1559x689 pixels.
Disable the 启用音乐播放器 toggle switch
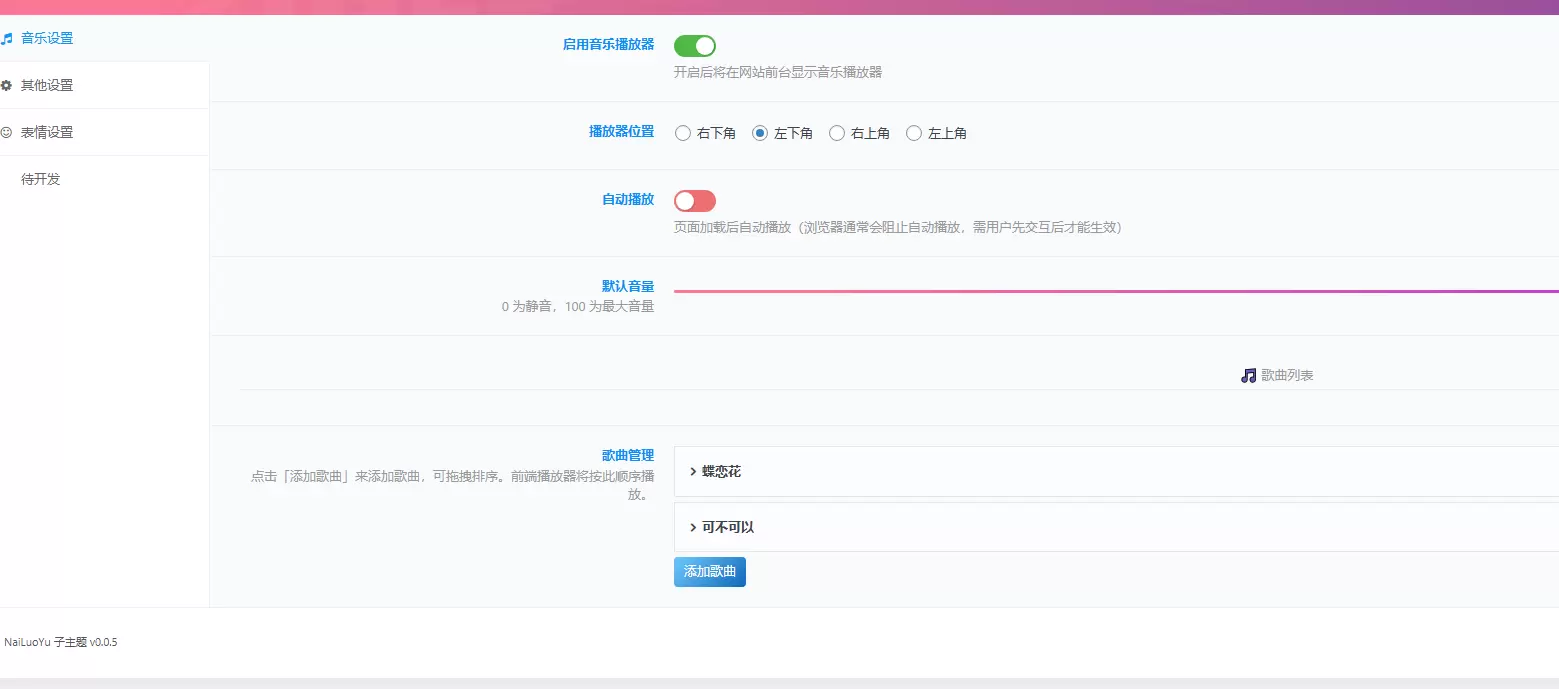tap(695, 45)
